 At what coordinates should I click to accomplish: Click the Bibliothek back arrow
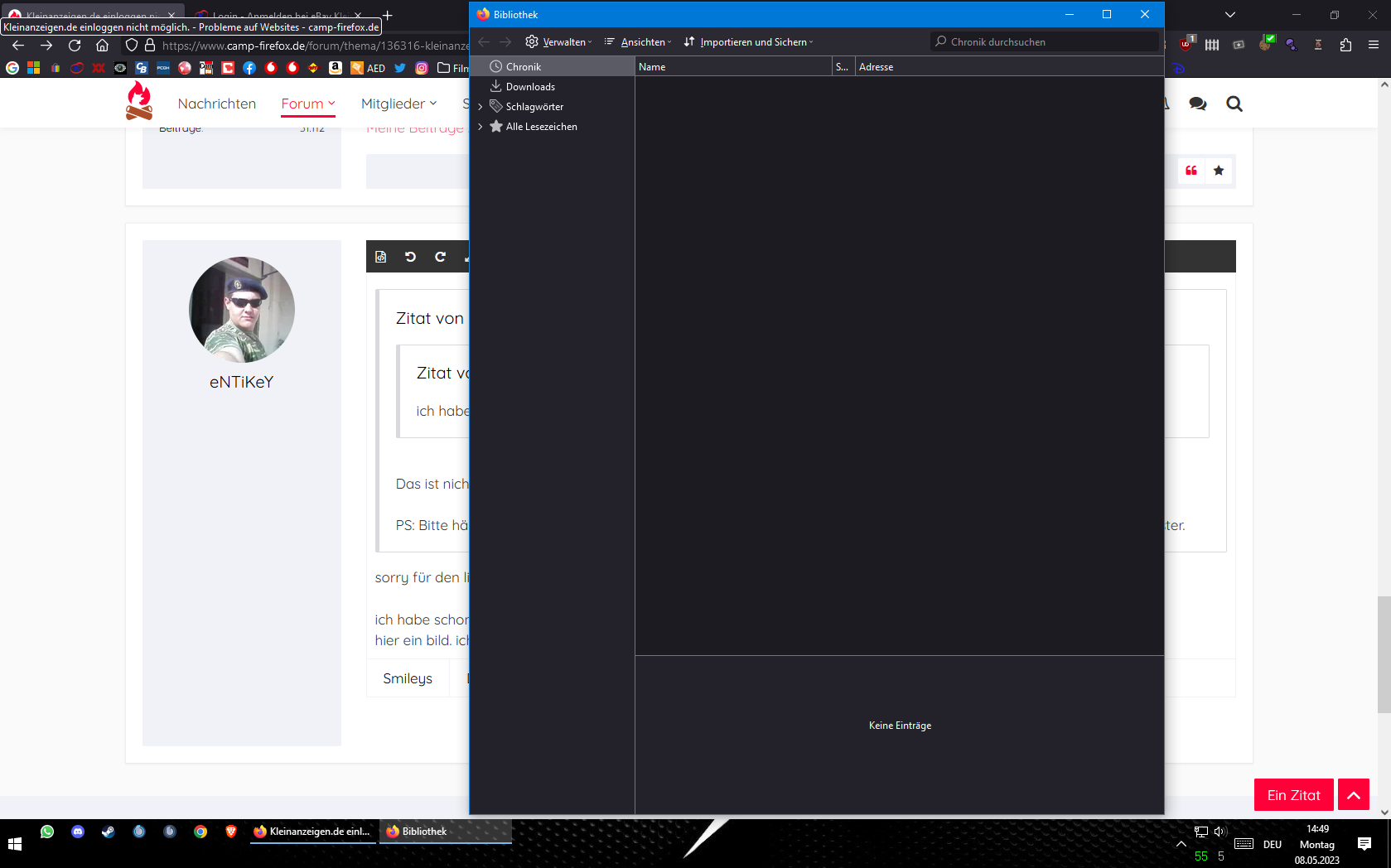pos(484,42)
